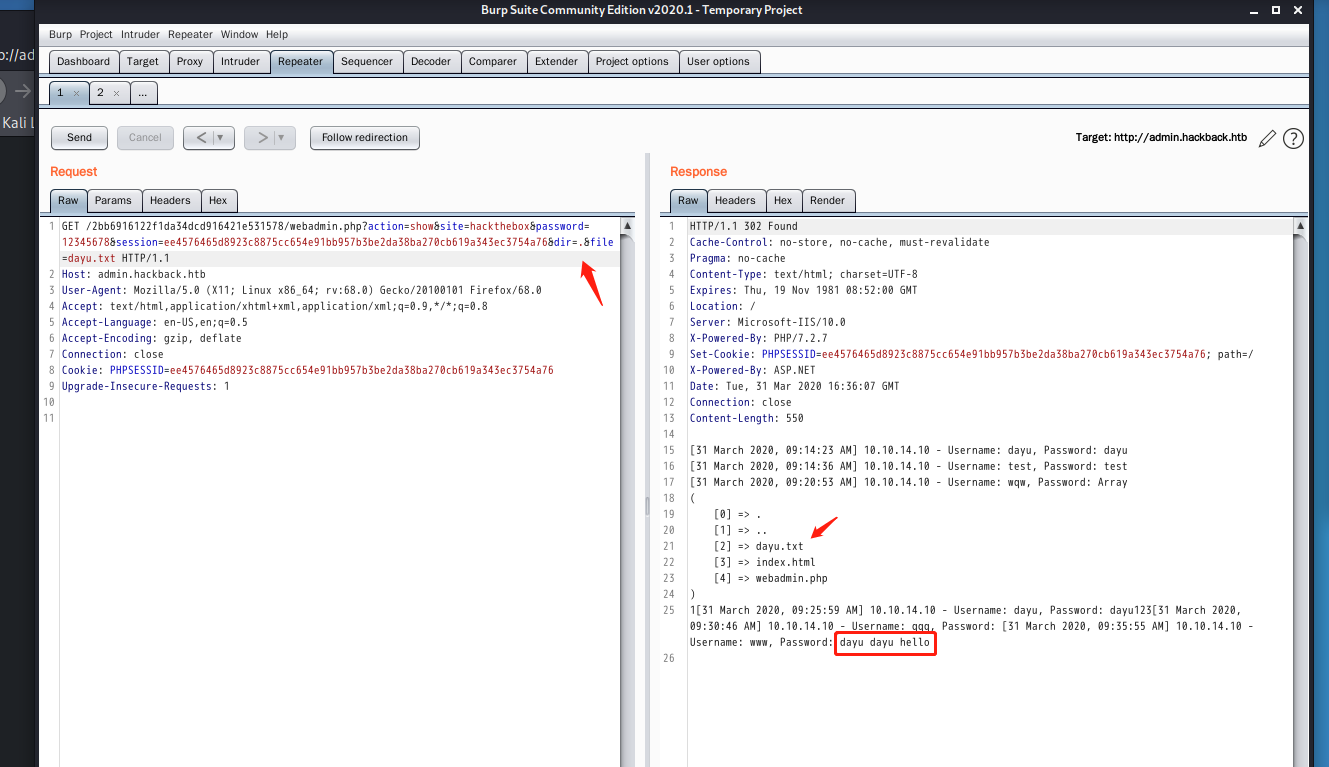The height and width of the screenshot is (767, 1329).
Task: Select the request Hex tab
Action: (x=218, y=200)
